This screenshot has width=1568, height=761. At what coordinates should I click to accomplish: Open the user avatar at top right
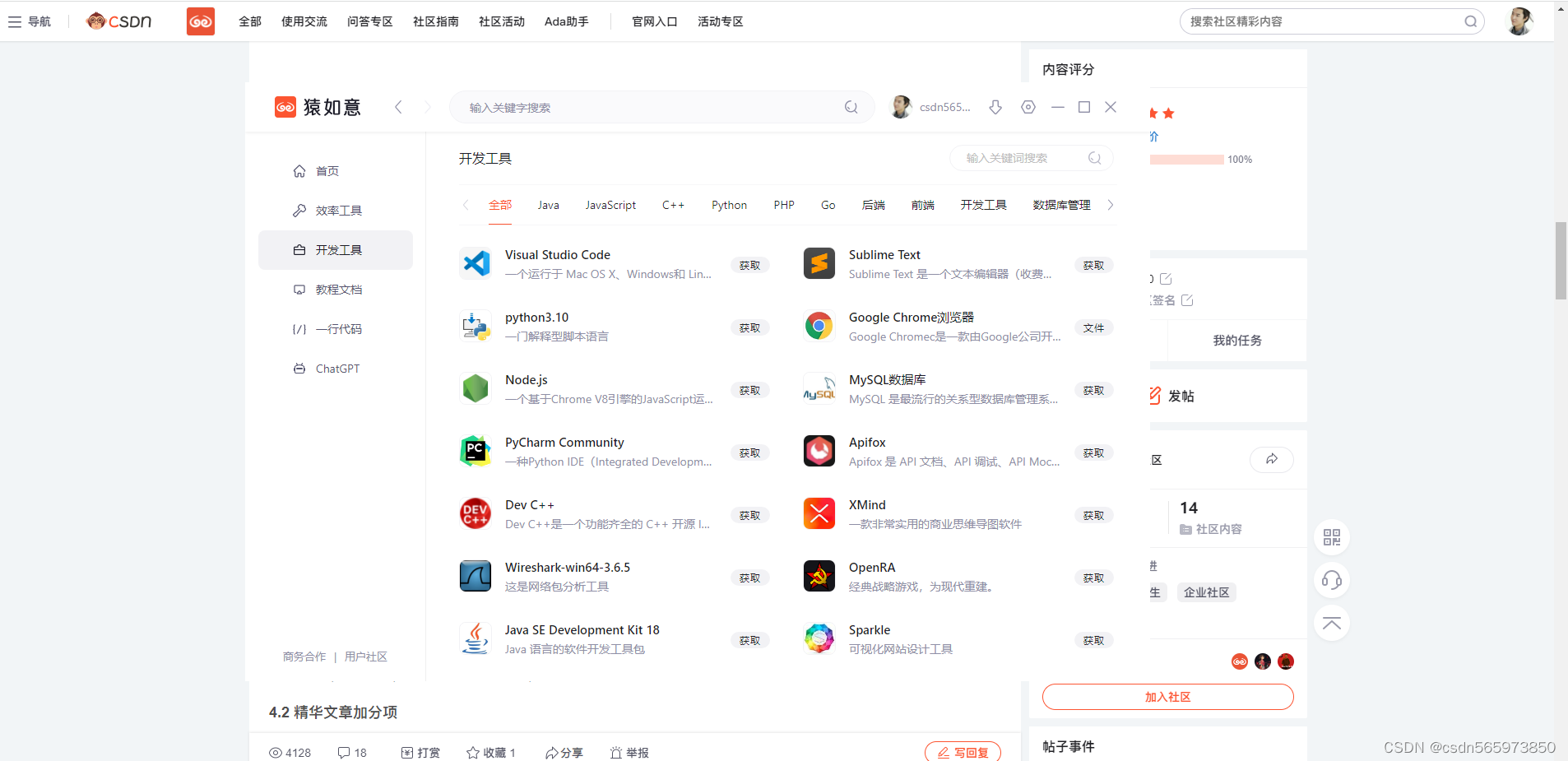pos(1519,21)
